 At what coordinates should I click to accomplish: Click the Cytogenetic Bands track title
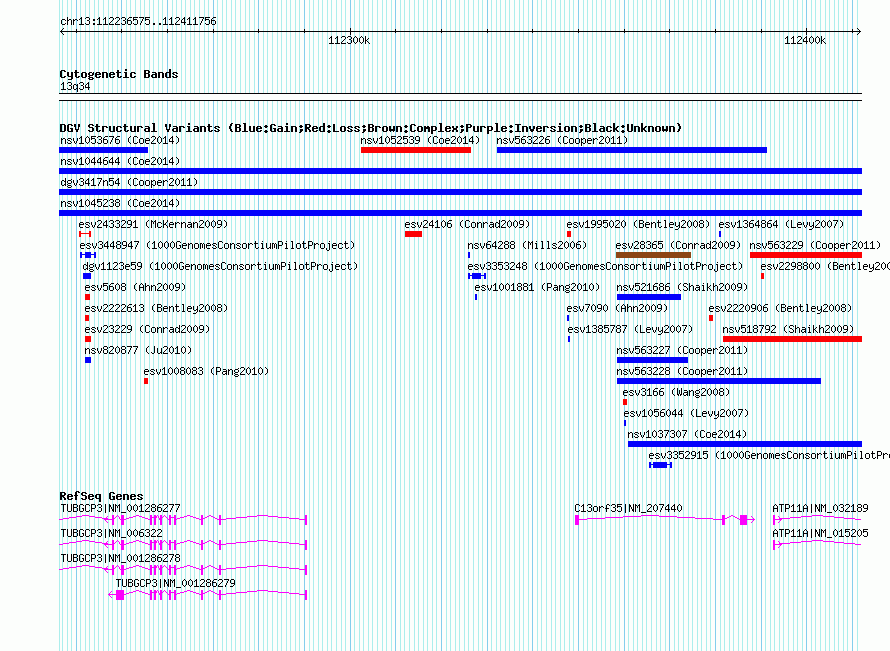point(119,74)
